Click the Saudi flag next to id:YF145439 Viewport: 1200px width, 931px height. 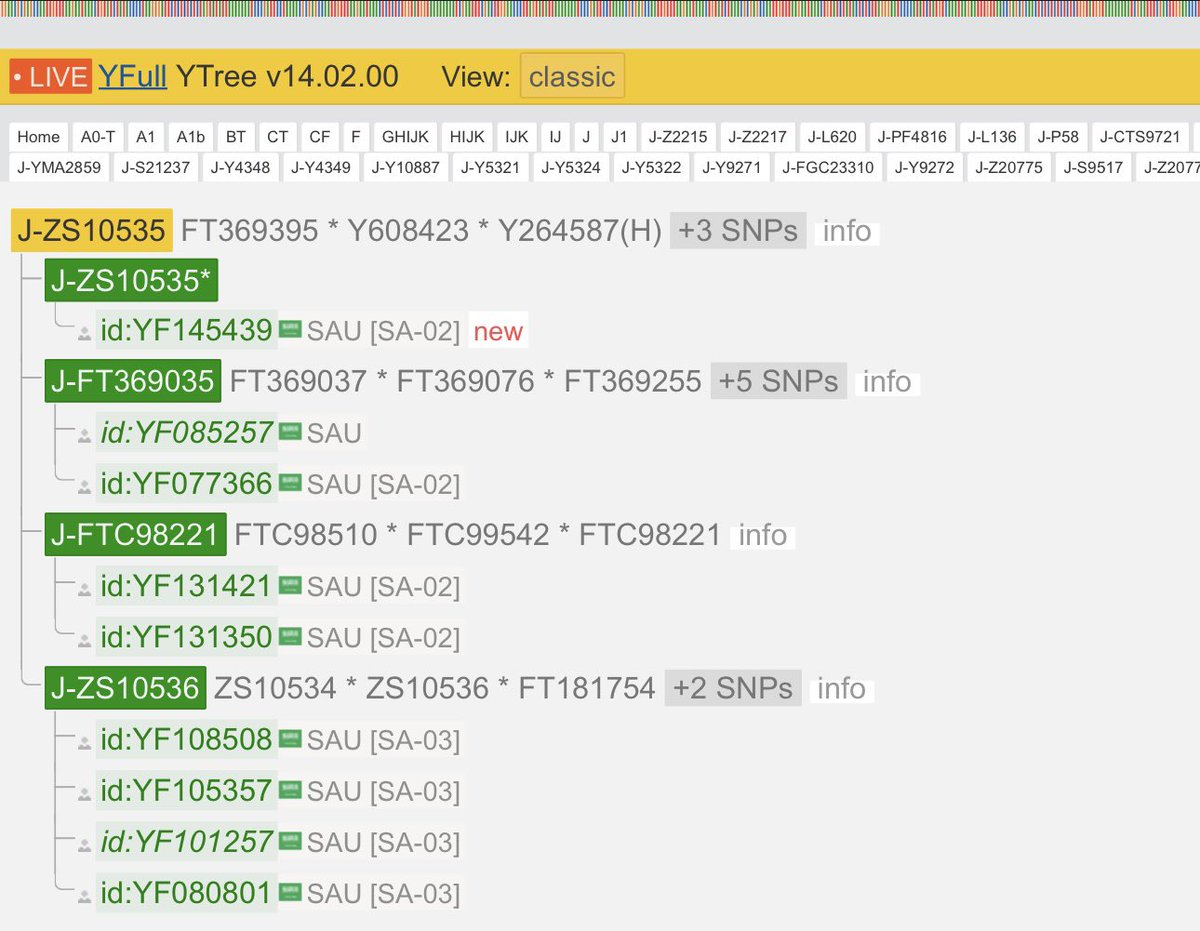click(x=290, y=328)
